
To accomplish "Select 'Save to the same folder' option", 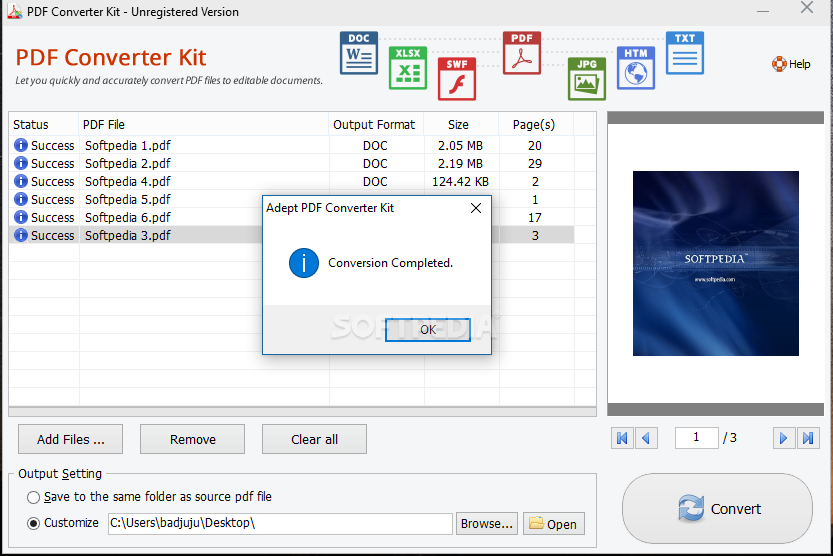I will point(33,497).
